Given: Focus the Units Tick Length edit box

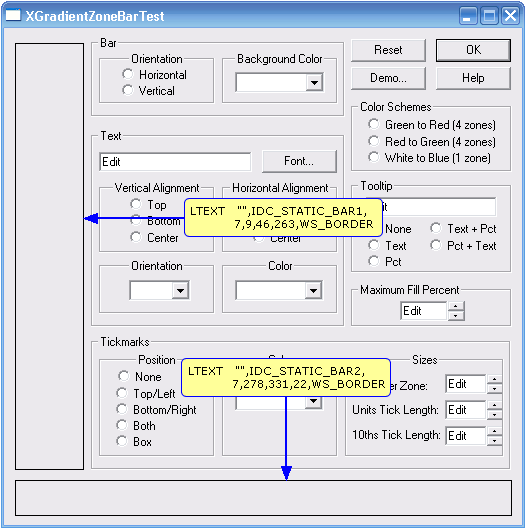Looking at the screenshot, I should [x=466, y=410].
